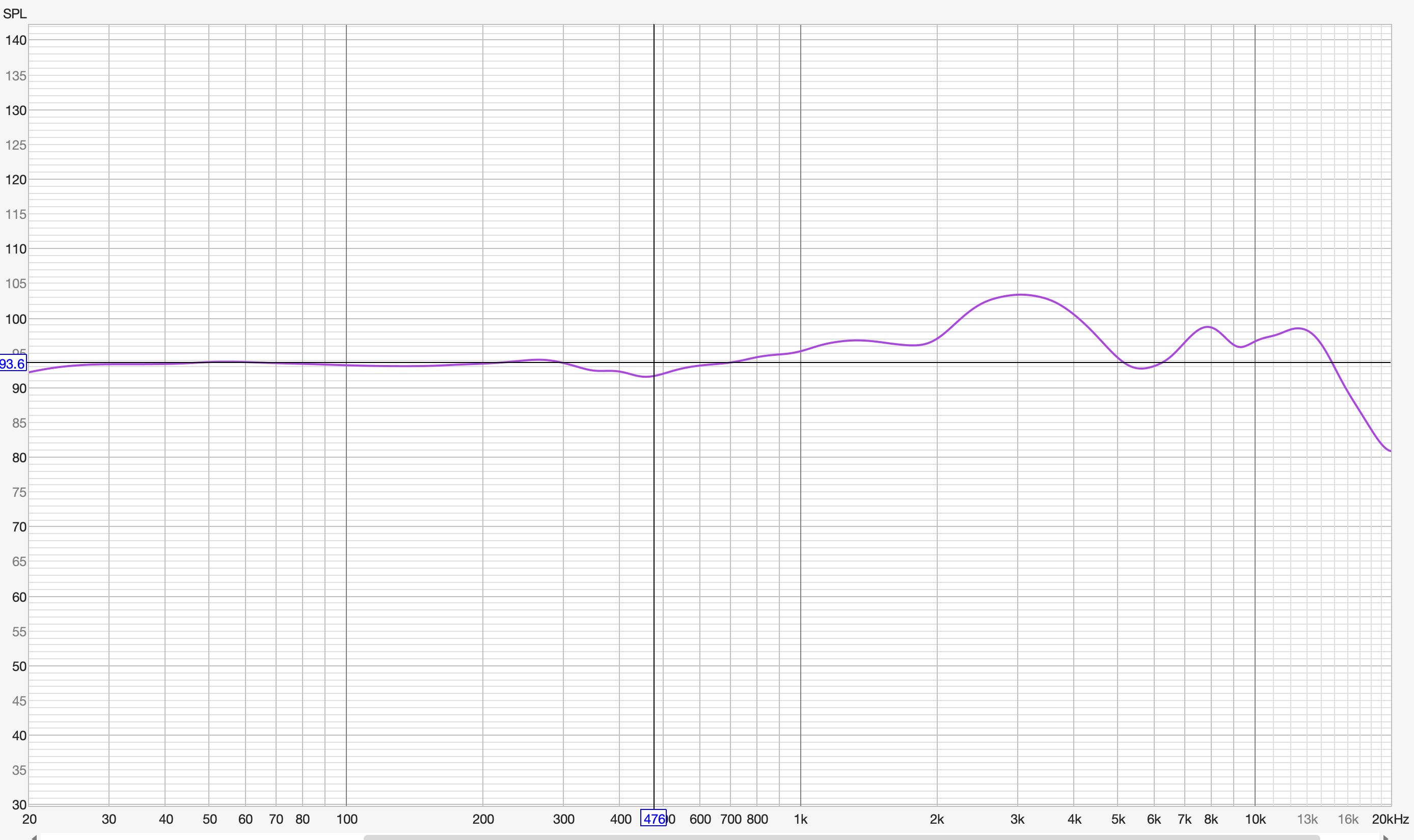Click the 93.6 cursor level readout
The image size is (1414, 840).
[x=13, y=363]
